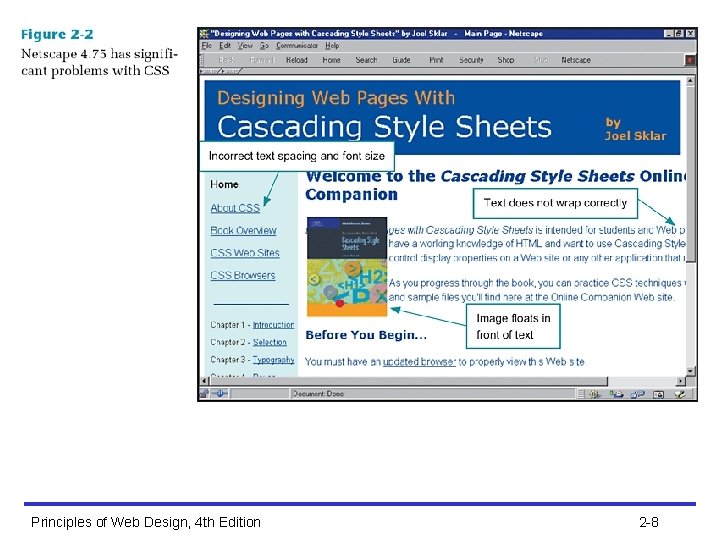Click the Newsgroups icon in status bar

637,394
